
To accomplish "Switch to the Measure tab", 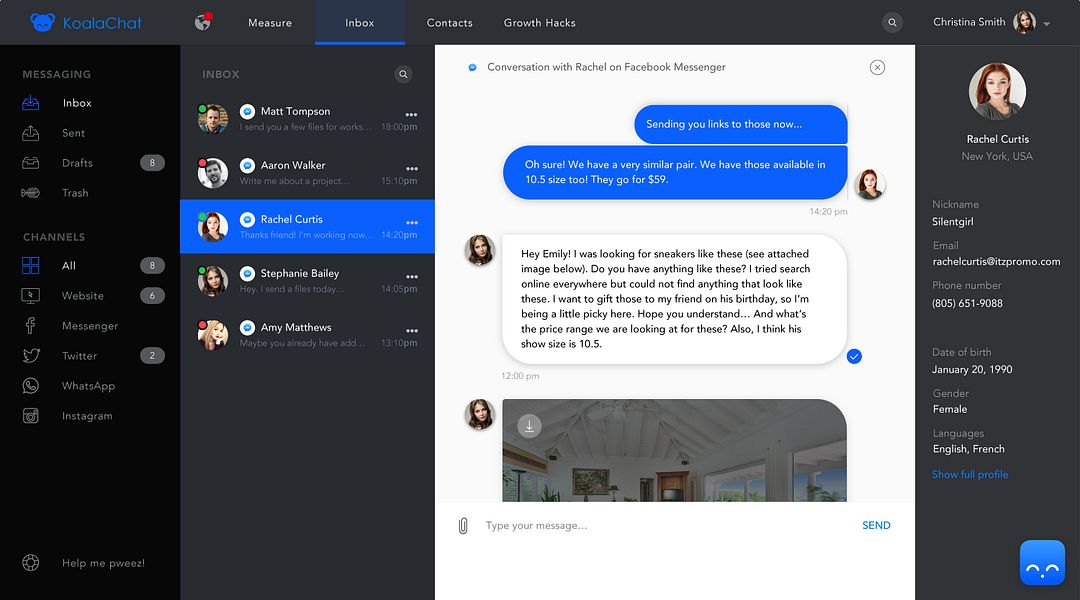I will point(270,23).
